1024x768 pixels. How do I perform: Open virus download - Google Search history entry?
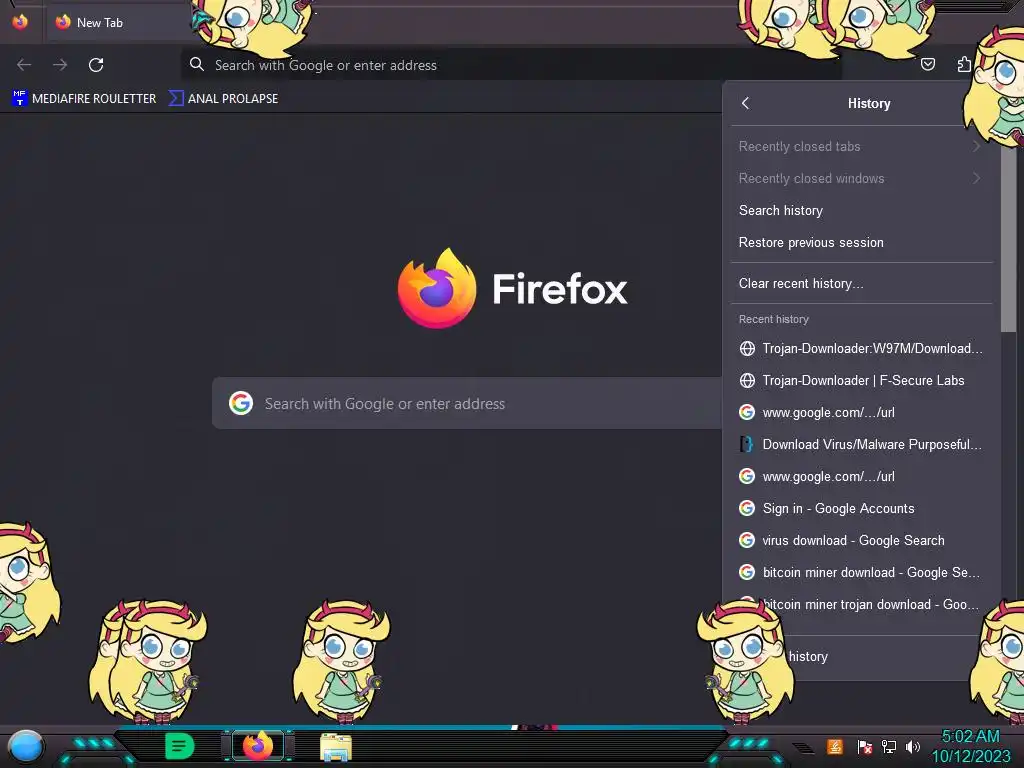(x=861, y=540)
